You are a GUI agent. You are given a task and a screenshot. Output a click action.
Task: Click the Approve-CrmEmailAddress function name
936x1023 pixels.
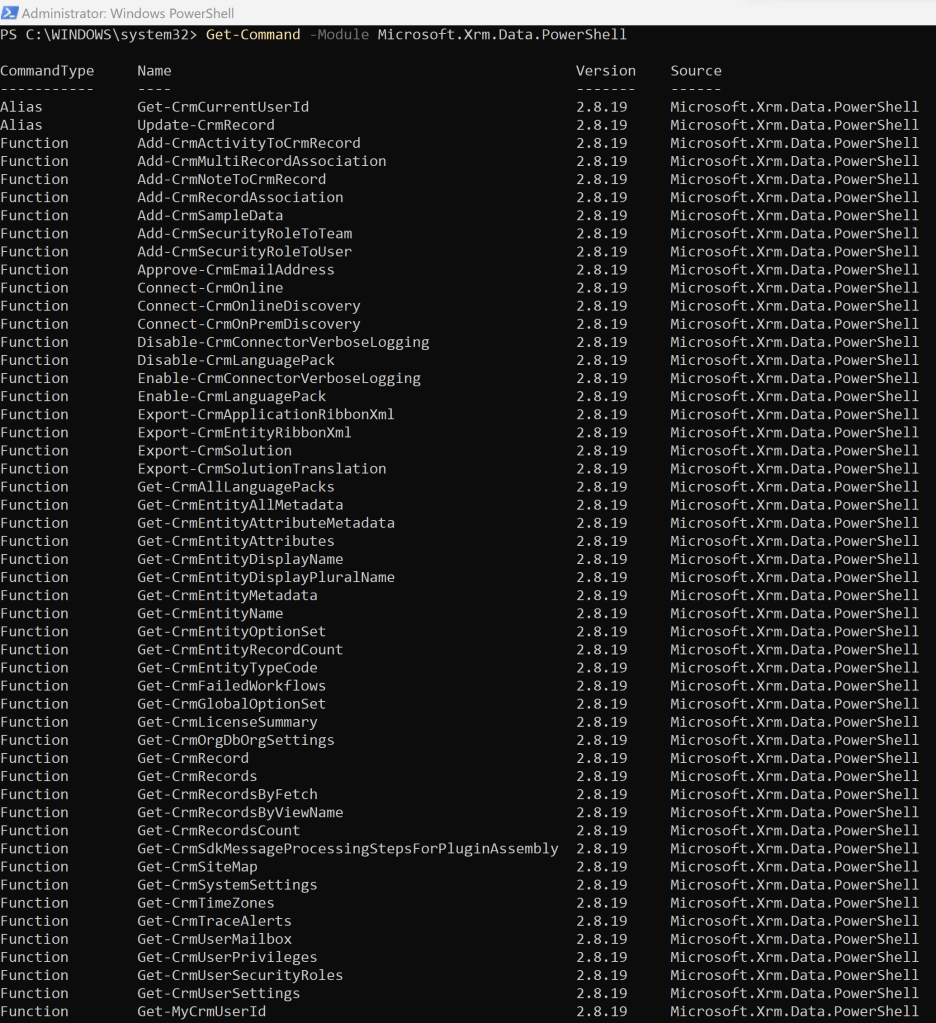click(x=236, y=270)
